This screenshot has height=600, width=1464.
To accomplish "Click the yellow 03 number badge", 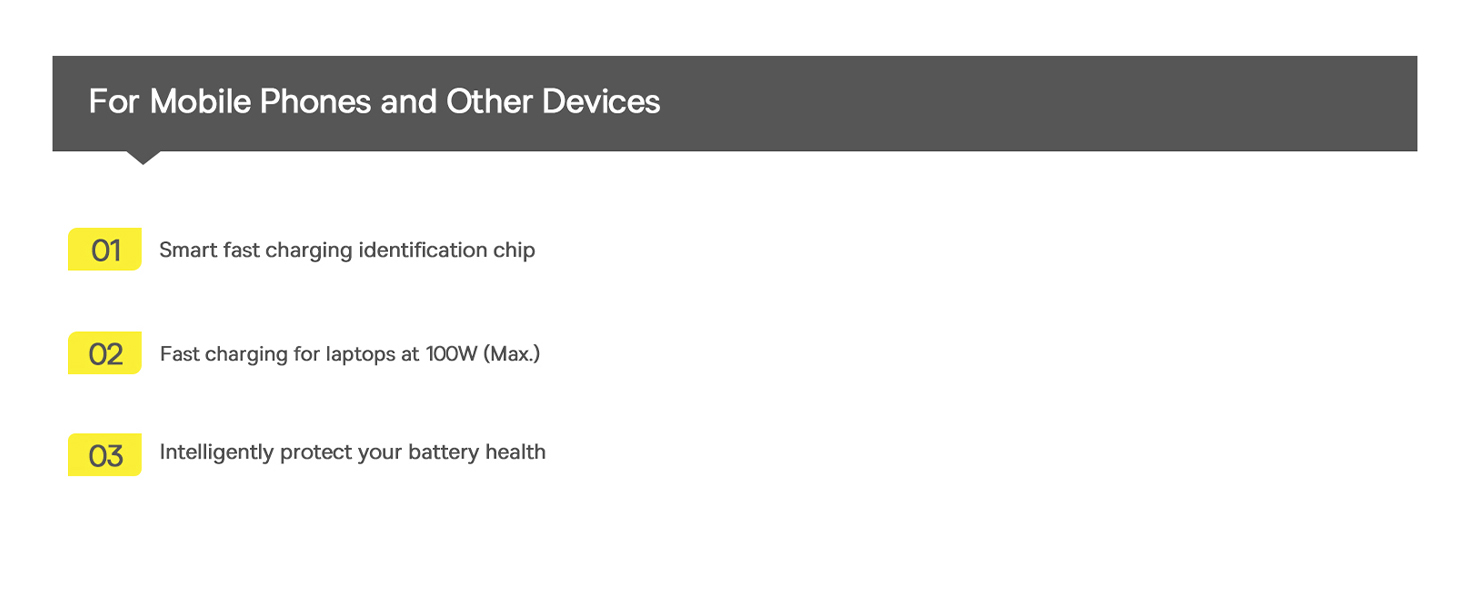I will coord(105,455).
